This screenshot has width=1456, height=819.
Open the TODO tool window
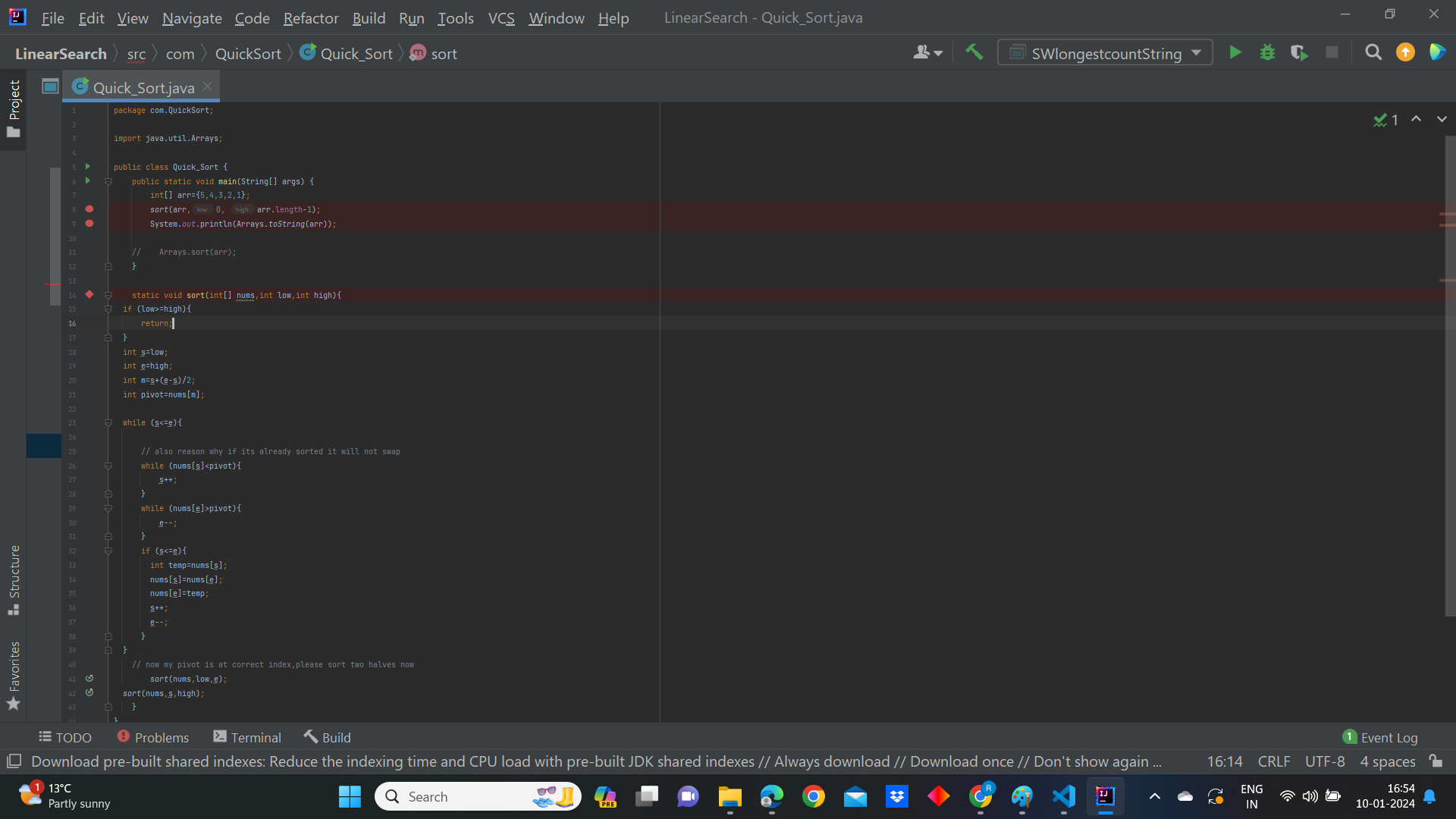65,736
